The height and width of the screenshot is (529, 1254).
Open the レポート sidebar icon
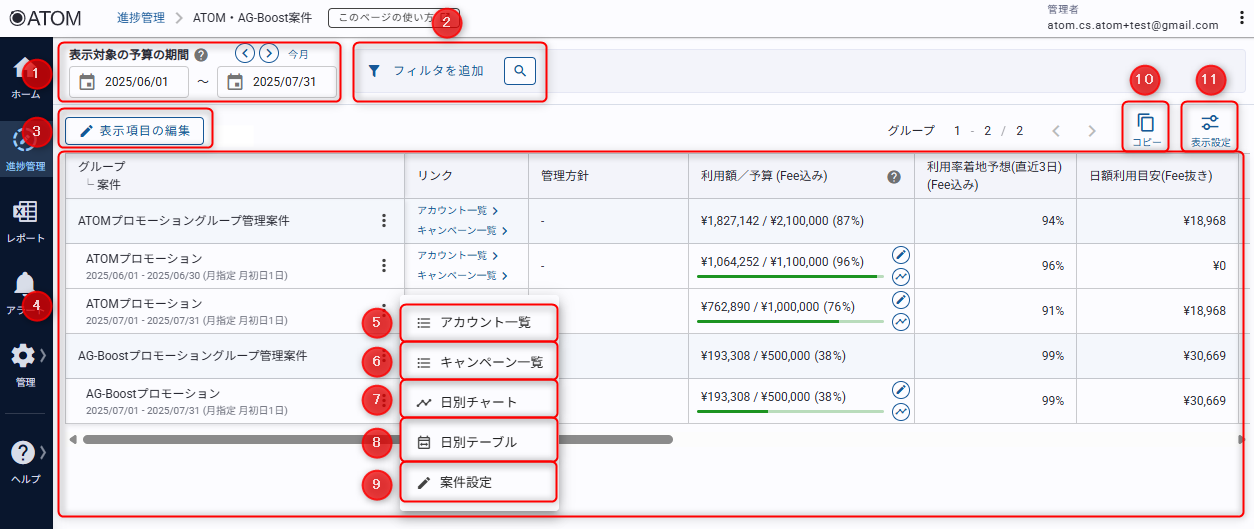pyautogui.click(x=25, y=214)
